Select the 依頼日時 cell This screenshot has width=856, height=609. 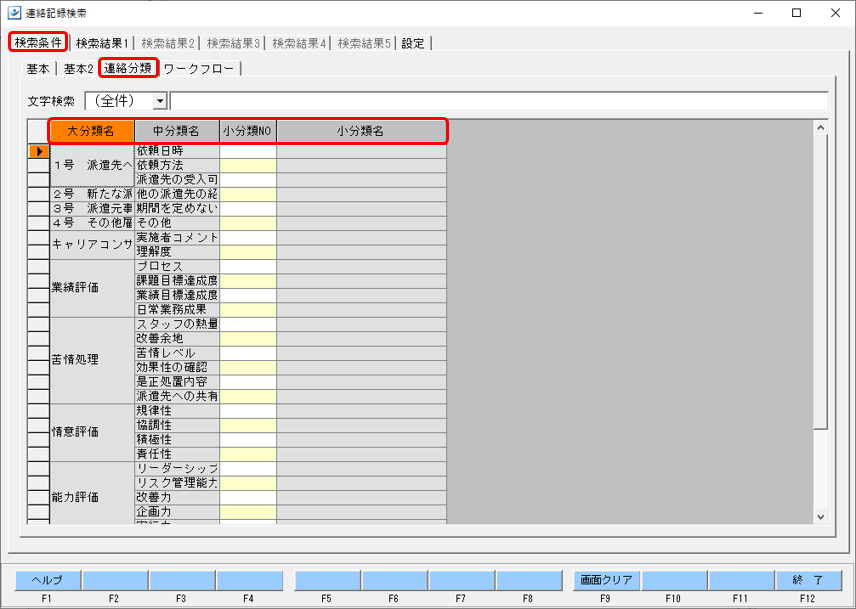177,151
